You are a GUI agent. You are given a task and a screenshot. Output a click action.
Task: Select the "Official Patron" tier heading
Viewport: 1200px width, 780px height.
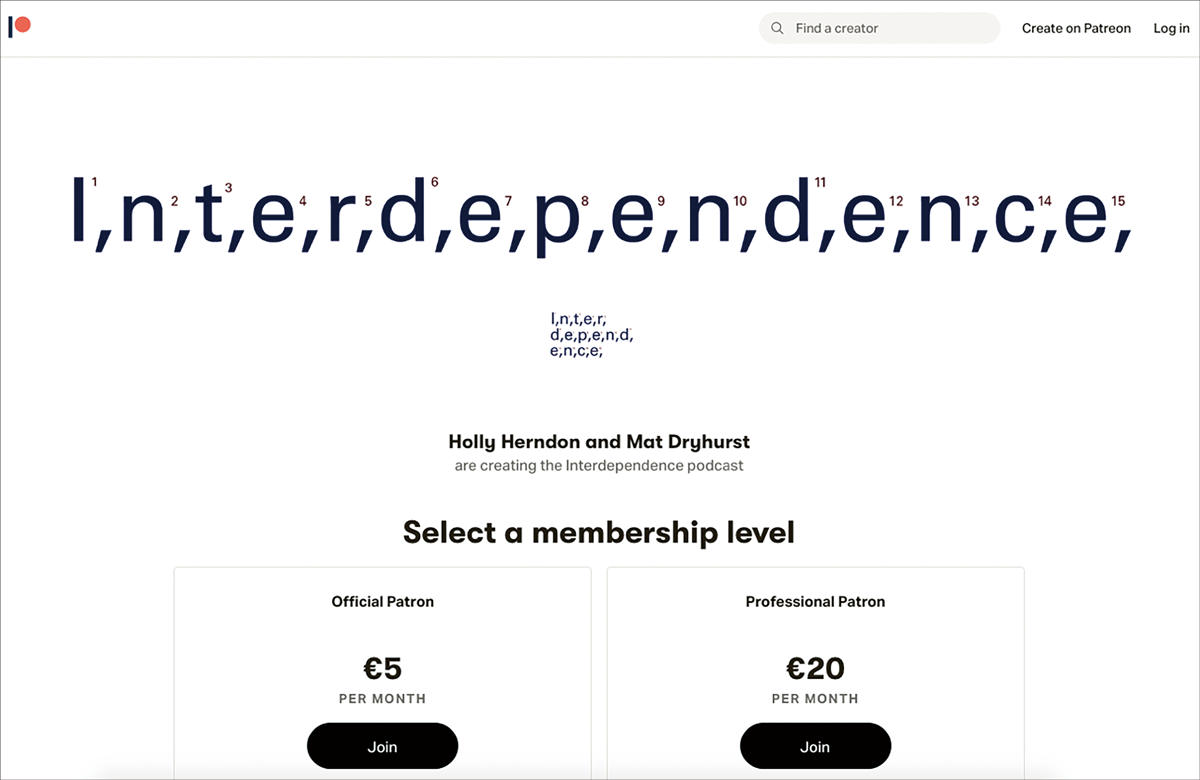pos(383,601)
